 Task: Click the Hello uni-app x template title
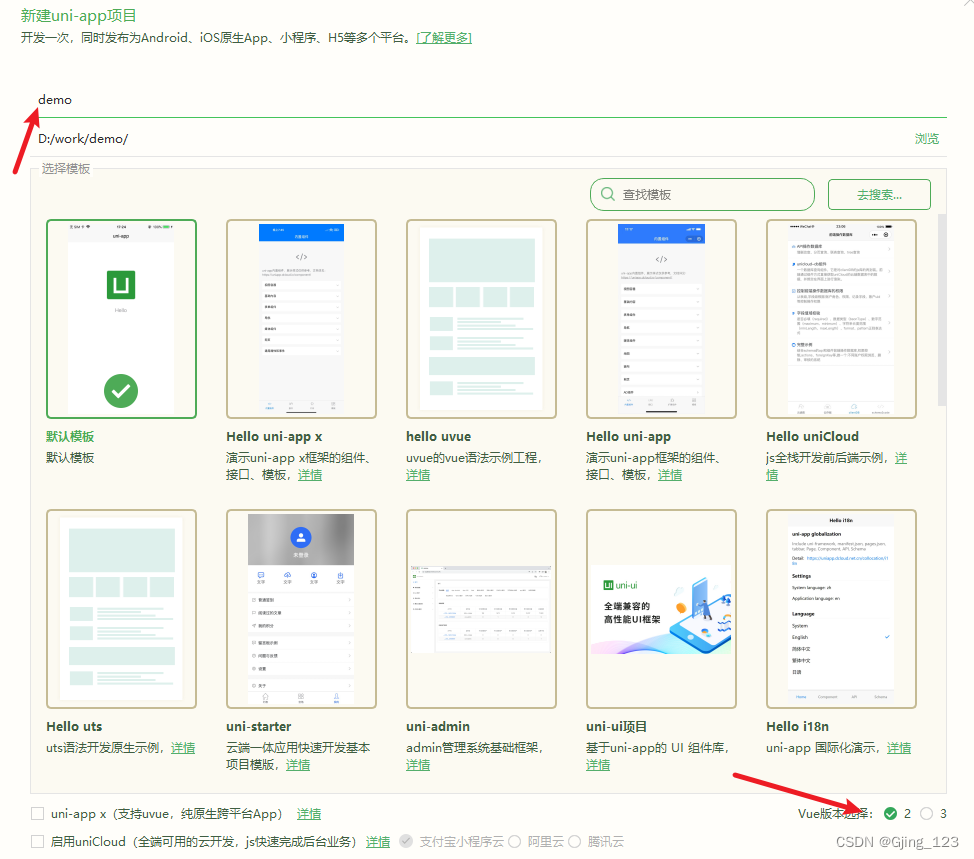[274, 437]
